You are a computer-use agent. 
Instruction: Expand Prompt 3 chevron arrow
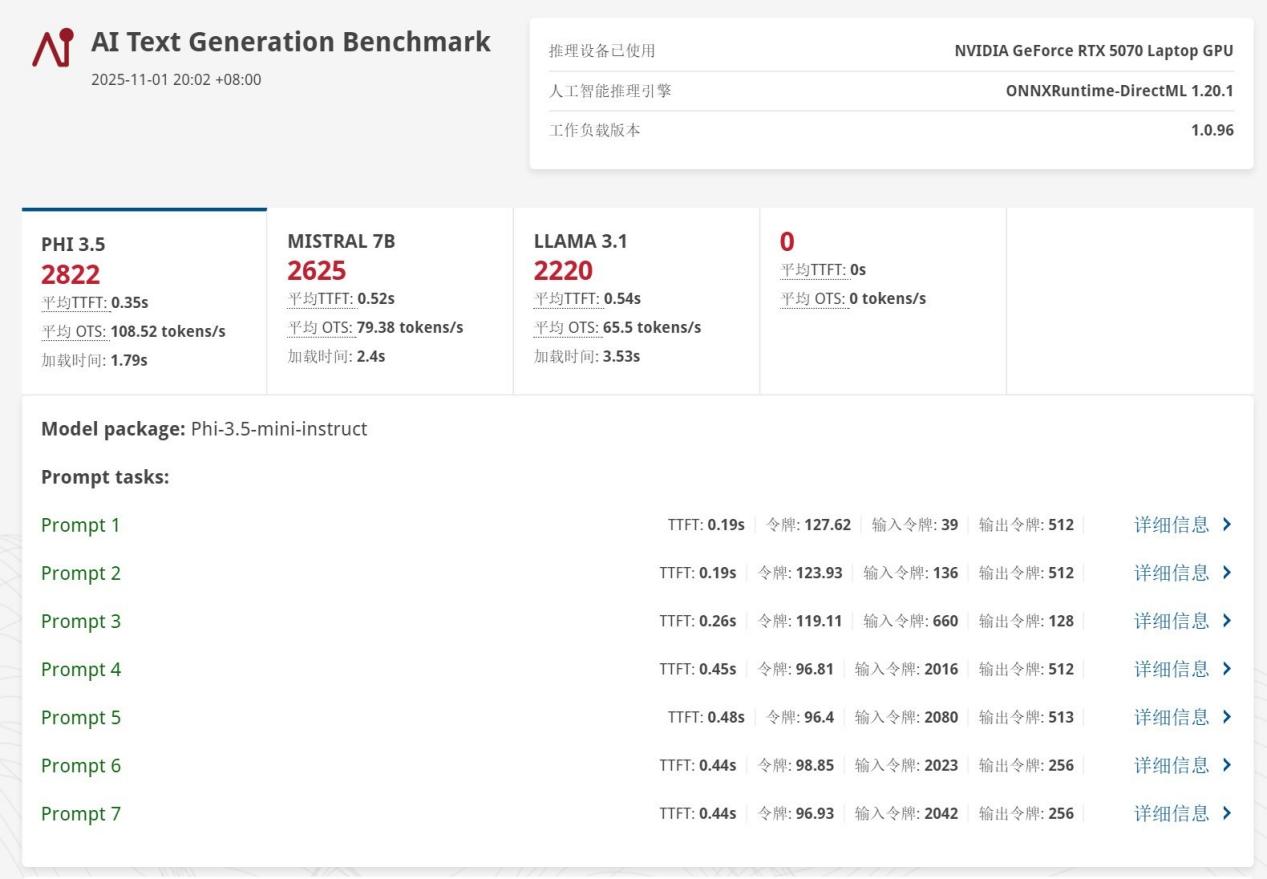1227,621
